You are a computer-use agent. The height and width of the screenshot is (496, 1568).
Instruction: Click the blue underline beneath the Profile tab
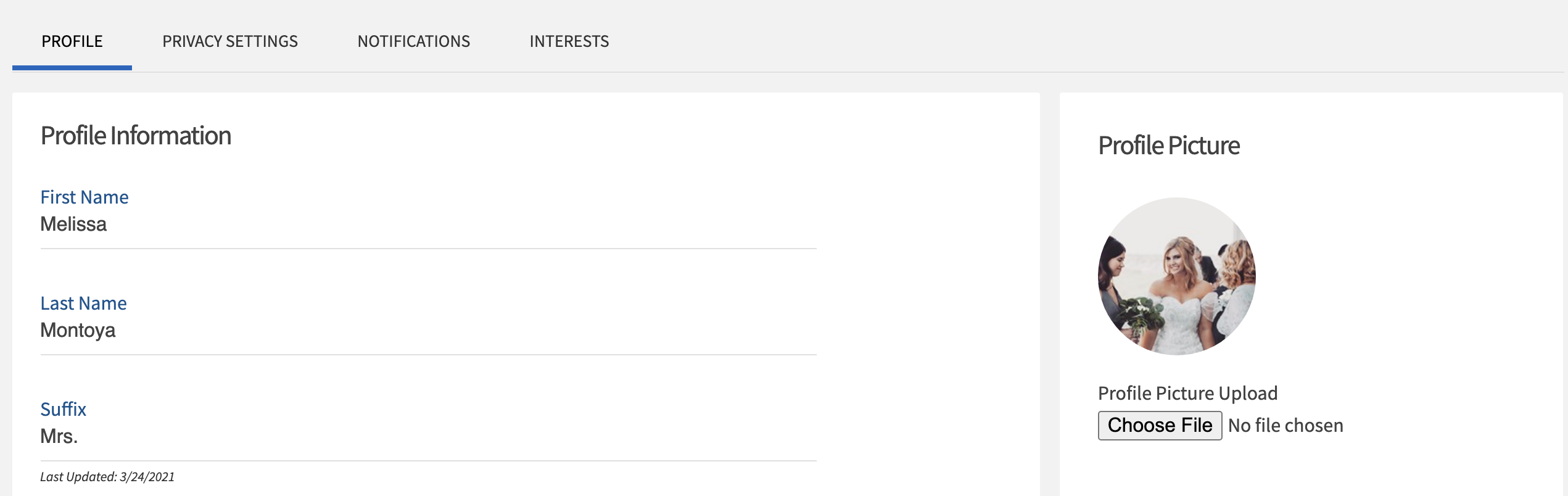[x=72, y=67]
